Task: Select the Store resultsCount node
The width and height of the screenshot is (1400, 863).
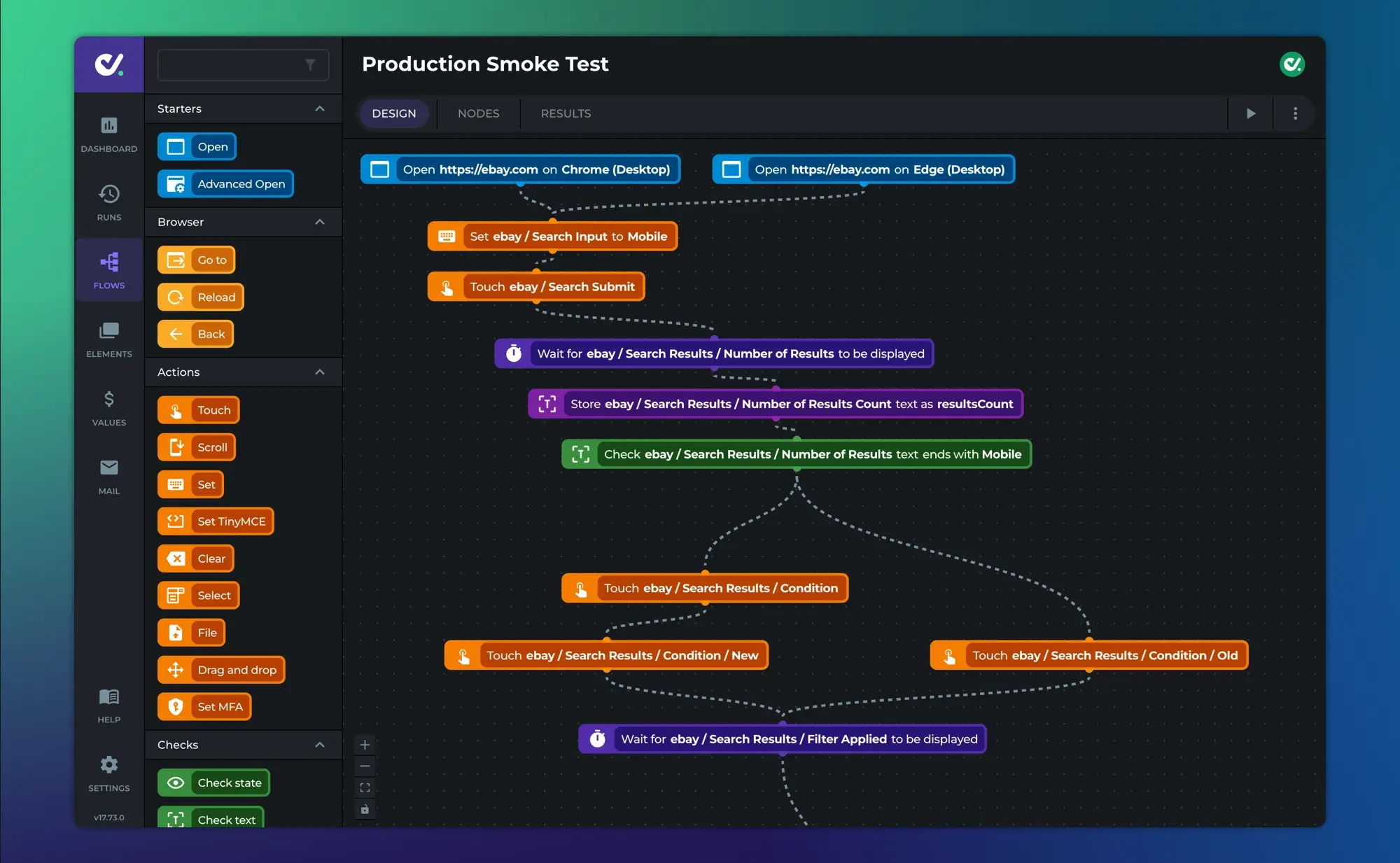Action: click(x=776, y=405)
